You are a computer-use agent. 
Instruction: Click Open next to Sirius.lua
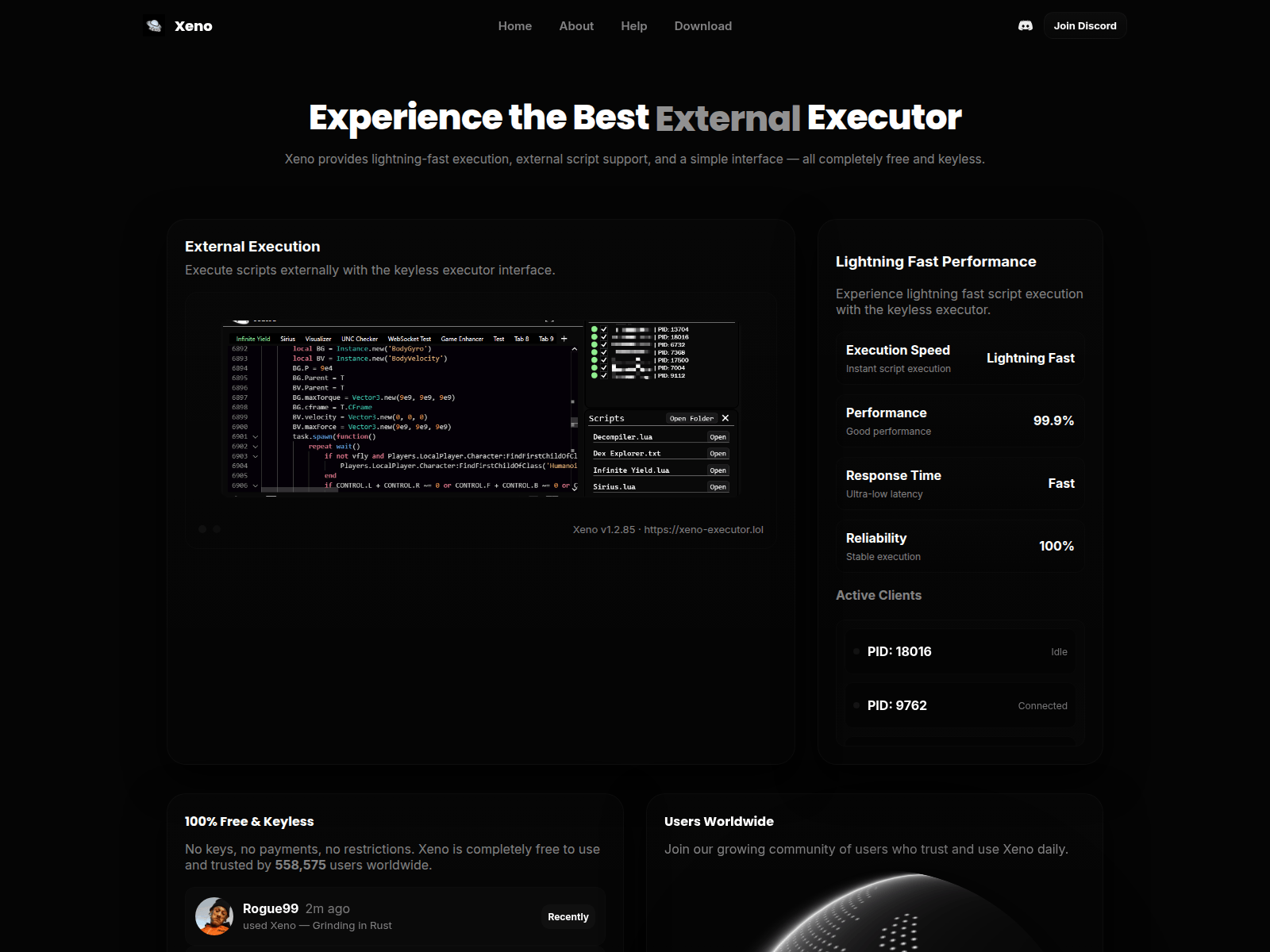tap(718, 487)
